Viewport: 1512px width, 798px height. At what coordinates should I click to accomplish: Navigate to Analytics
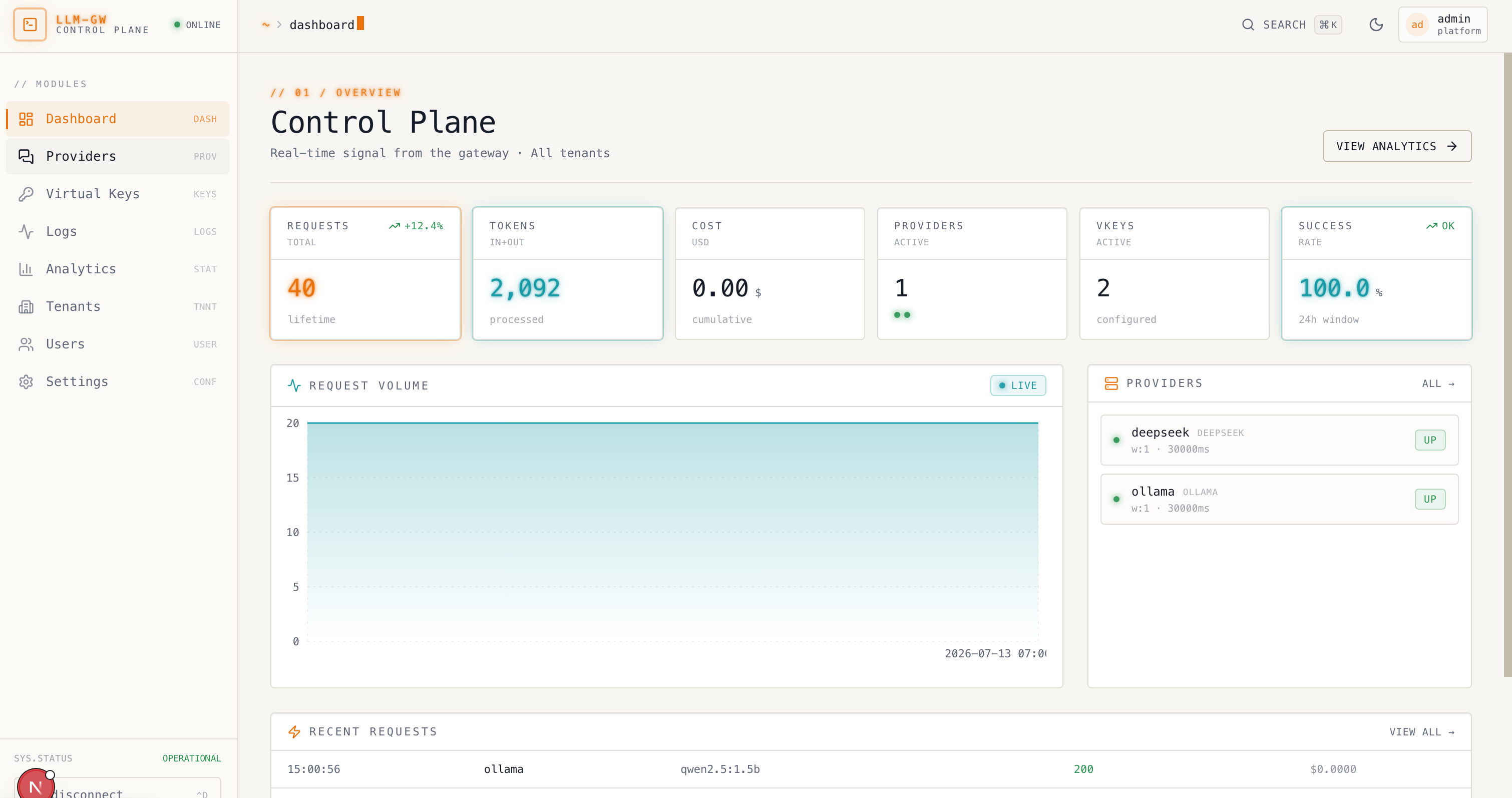point(117,269)
